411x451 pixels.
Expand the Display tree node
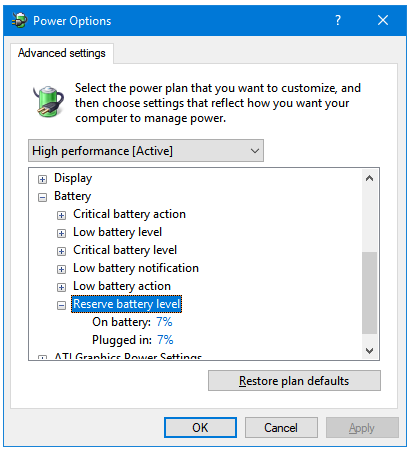click(42, 179)
